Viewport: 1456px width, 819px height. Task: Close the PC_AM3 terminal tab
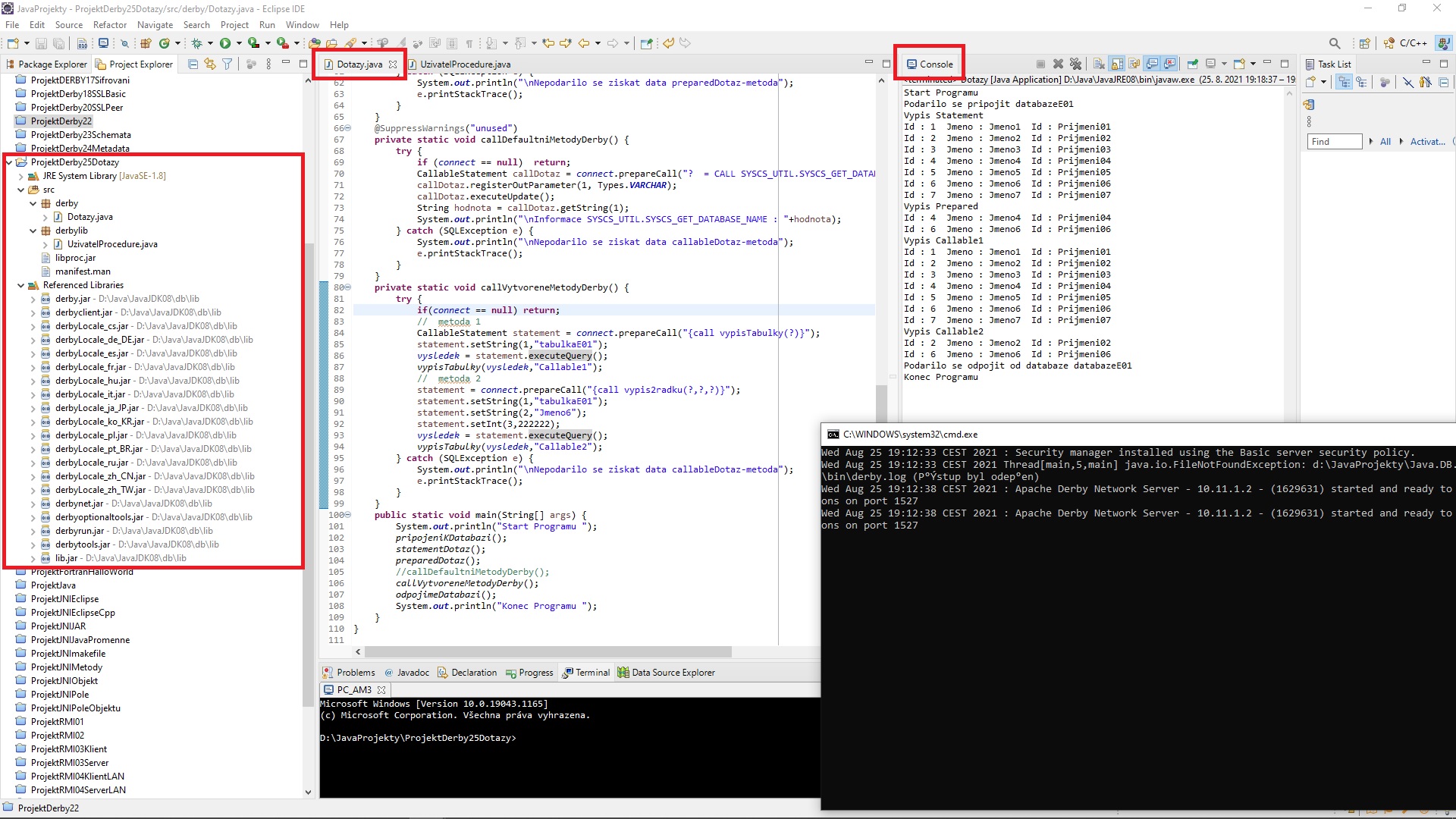pos(381,690)
